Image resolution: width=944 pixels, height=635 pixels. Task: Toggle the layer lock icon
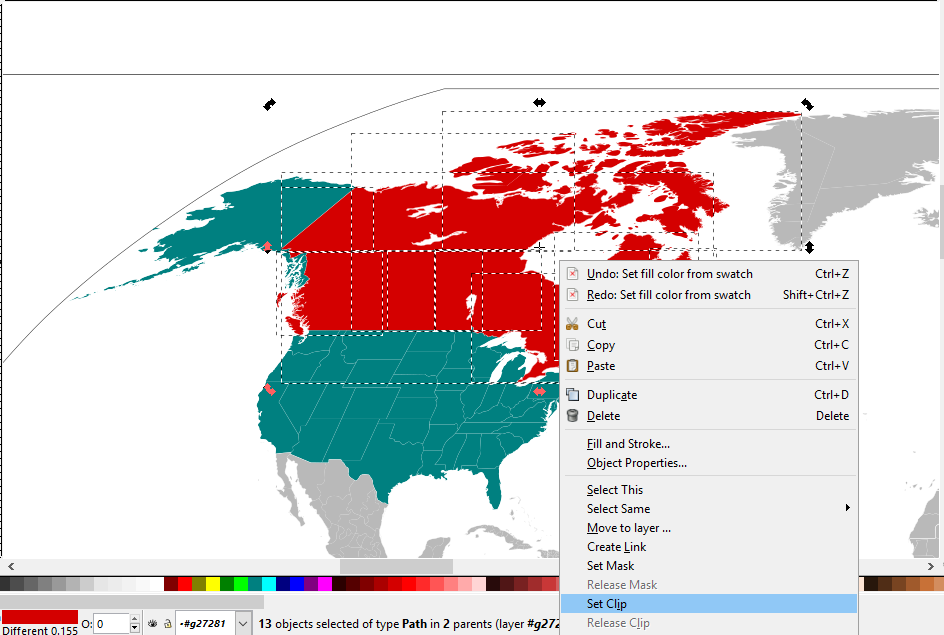pyautogui.click(x=166, y=623)
